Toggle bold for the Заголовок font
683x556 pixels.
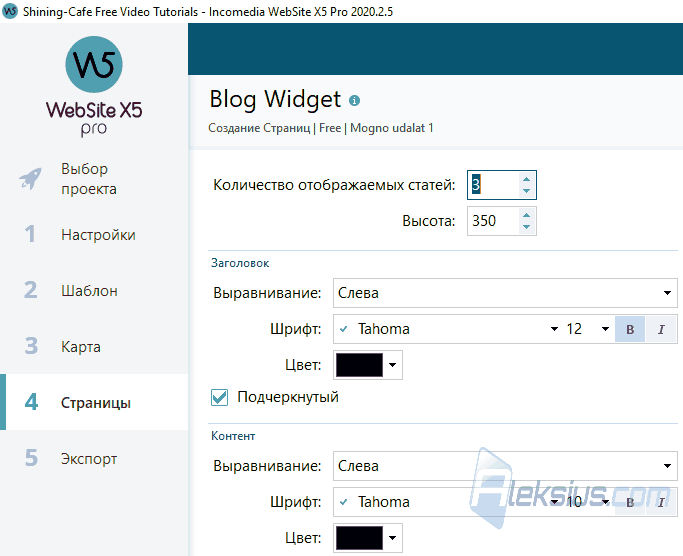[x=630, y=329]
